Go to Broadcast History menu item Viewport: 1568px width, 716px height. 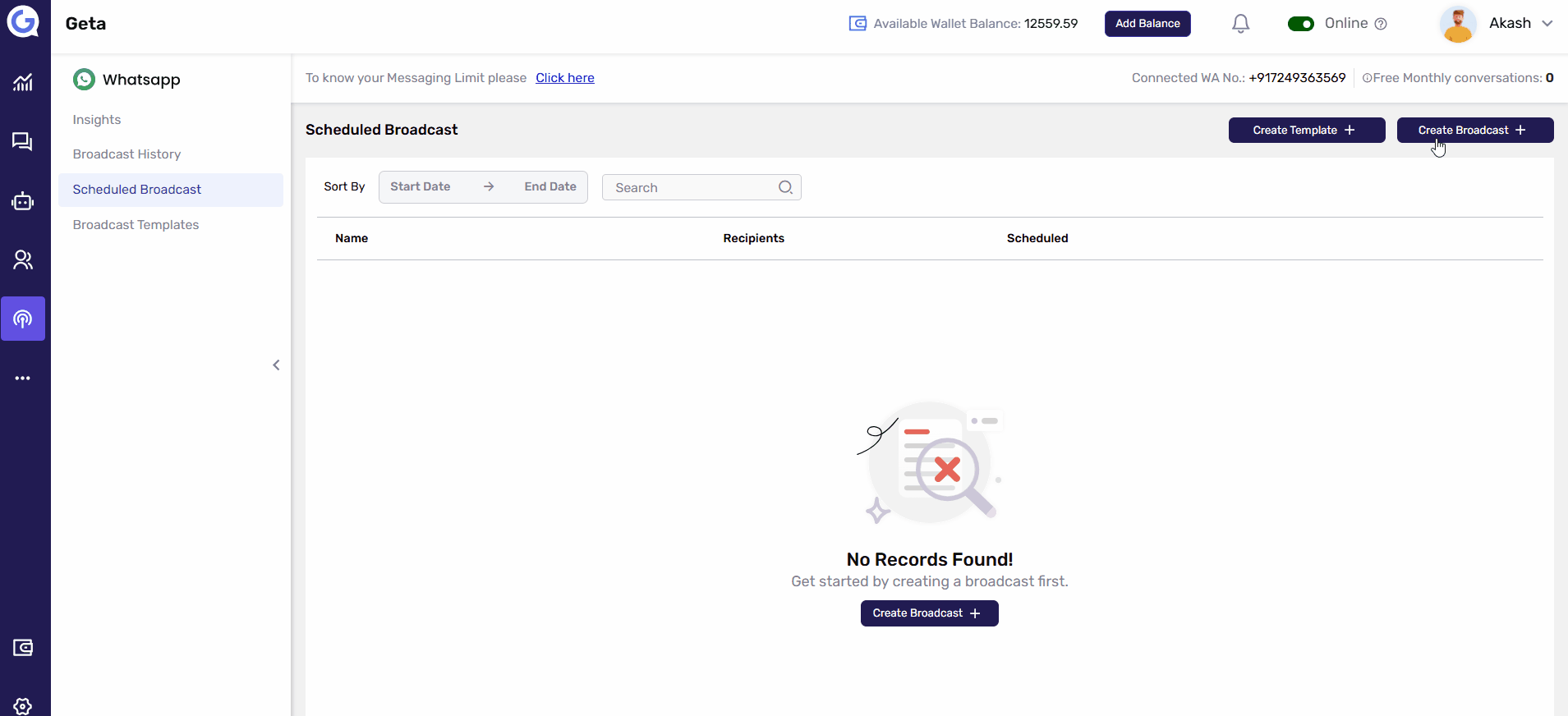pyautogui.click(x=126, y=154)
